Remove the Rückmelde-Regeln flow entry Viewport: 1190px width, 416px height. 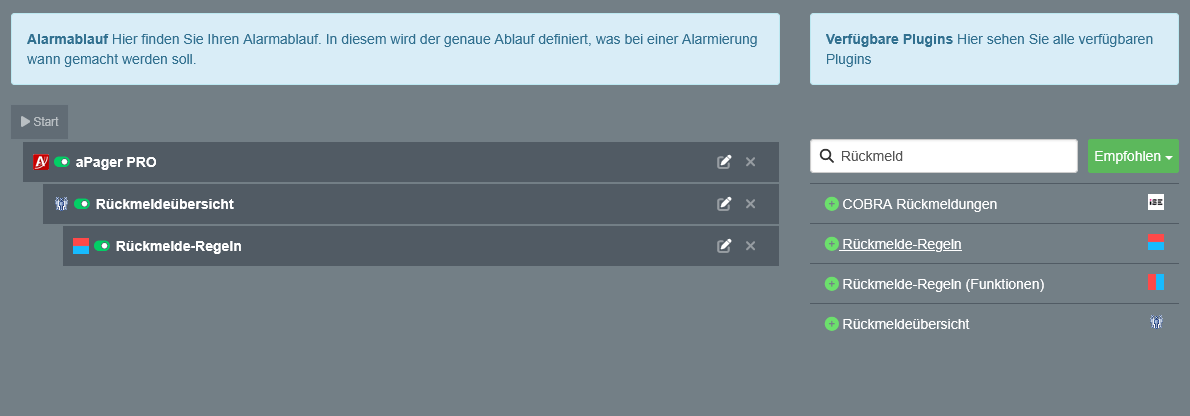click(750, 246)
